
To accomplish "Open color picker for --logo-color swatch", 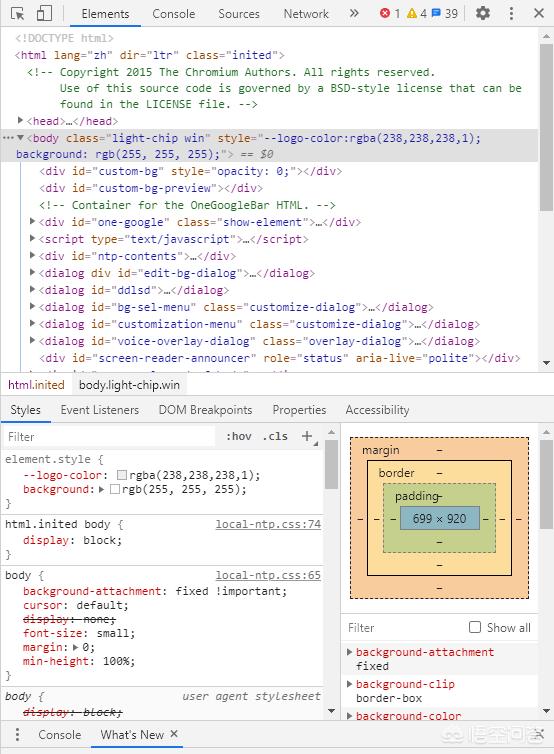I will [122, 475].
